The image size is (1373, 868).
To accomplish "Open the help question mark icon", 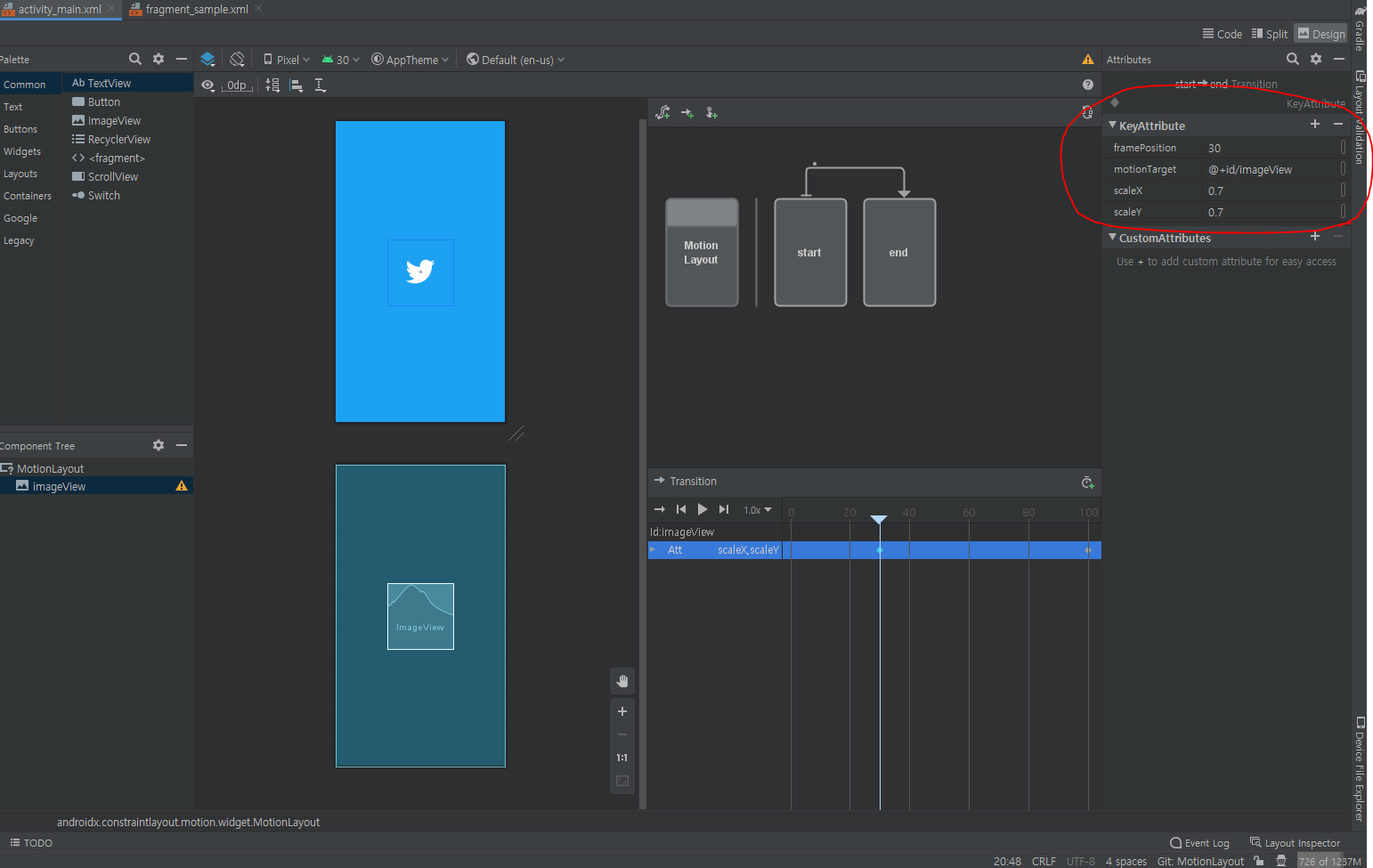I will 1087,85.
